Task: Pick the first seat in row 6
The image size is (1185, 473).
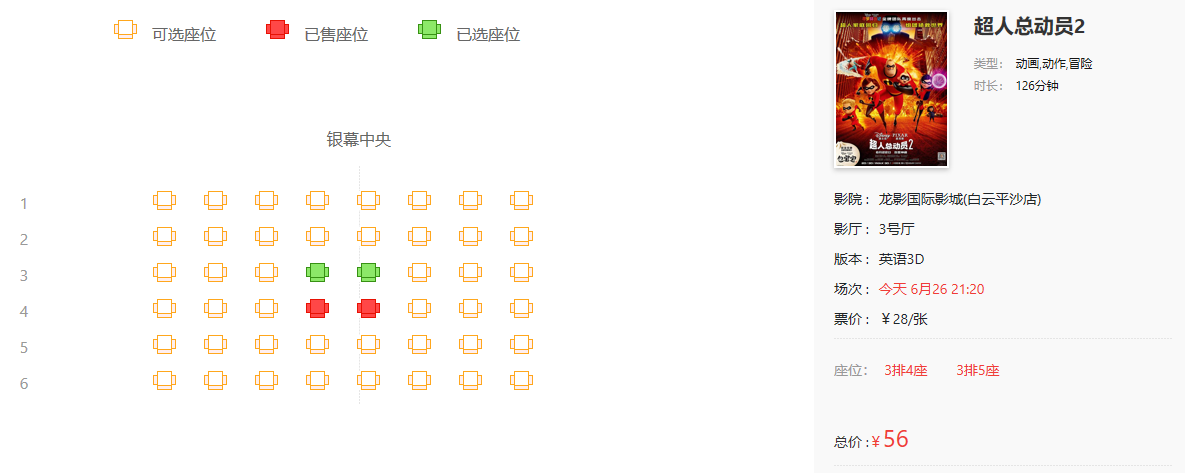Action: (x=165, y=380)
